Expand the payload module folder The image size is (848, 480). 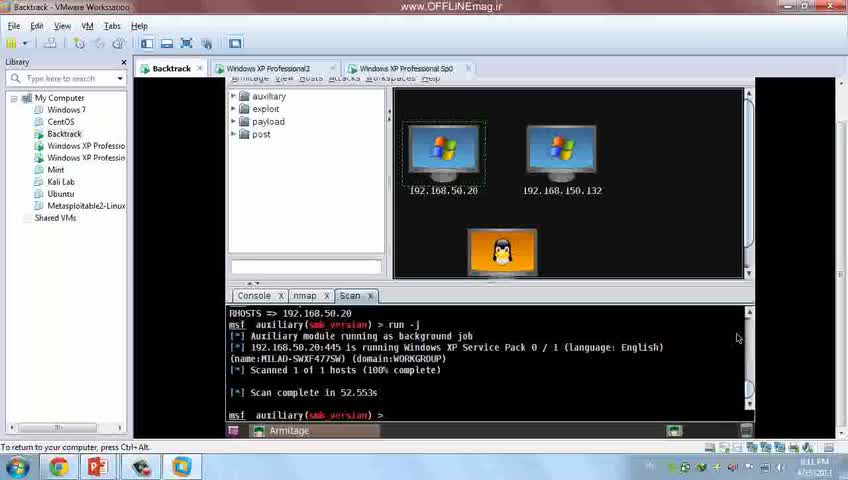coord(234,121)
